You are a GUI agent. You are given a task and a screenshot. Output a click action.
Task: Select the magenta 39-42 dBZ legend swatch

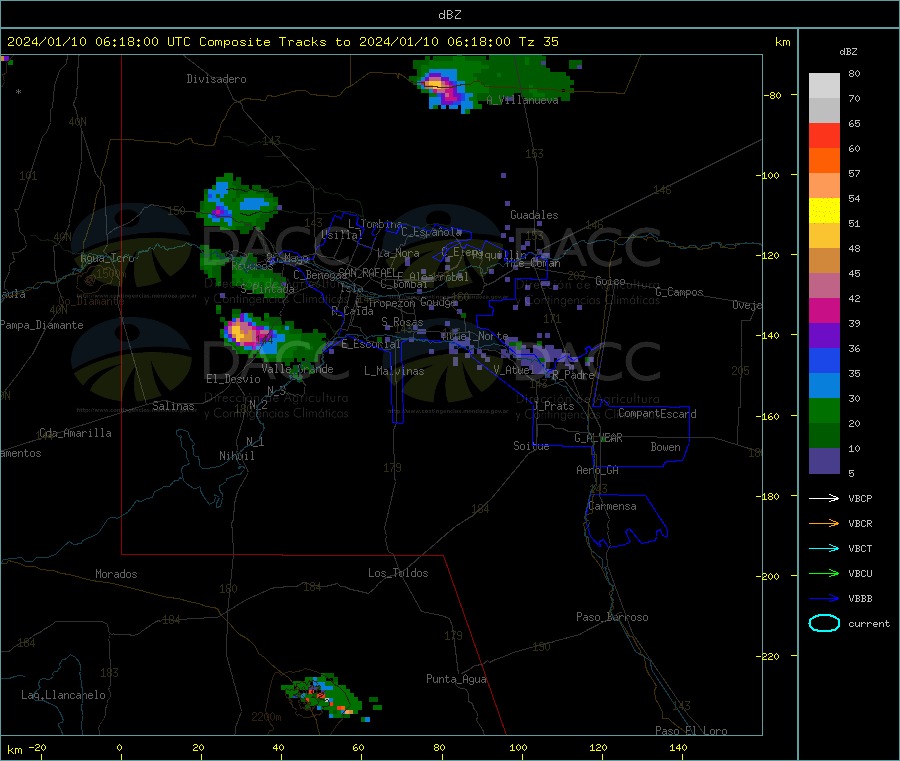824,310
